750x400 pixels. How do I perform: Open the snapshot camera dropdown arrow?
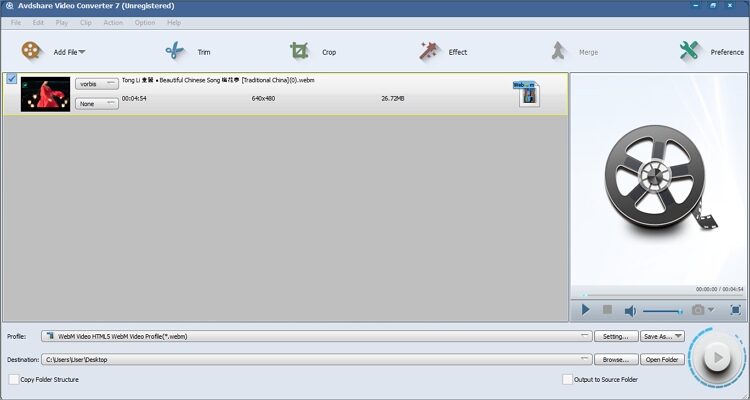pyautogui.click(x=711, y=310)
